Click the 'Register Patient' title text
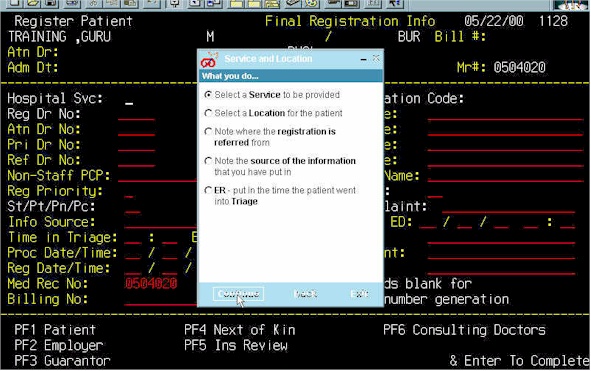The image size is (591, 371). click(73, 21)
